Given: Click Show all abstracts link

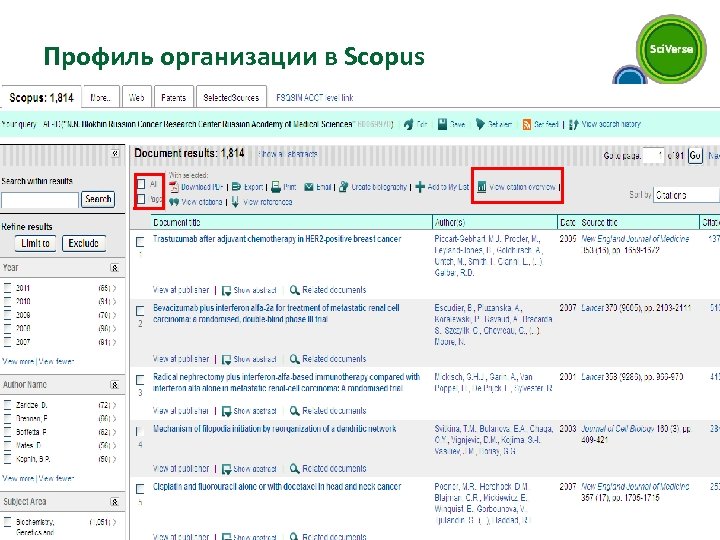Looking at the screenshot, I should (x=287, y=154).
